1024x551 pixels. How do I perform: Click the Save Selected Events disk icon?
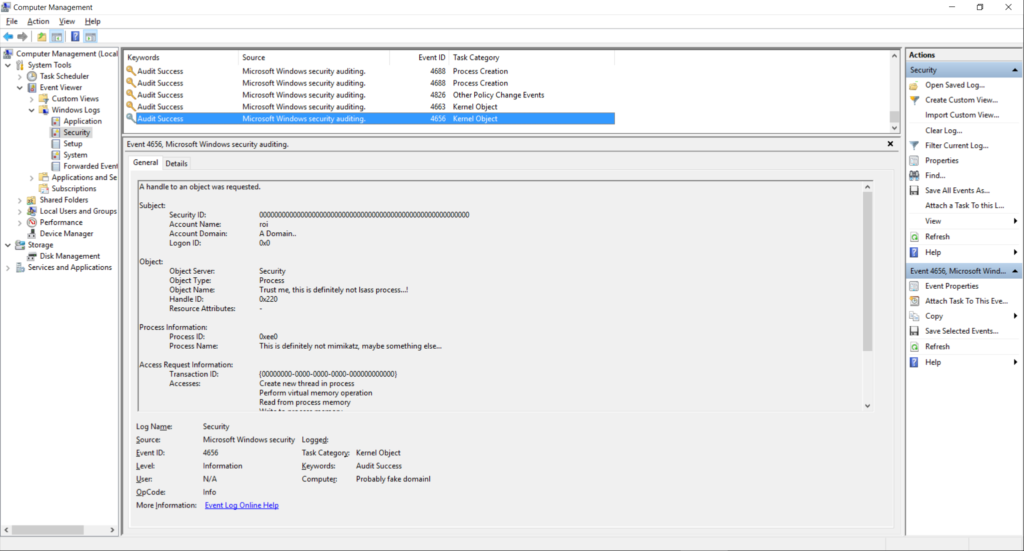914,332
